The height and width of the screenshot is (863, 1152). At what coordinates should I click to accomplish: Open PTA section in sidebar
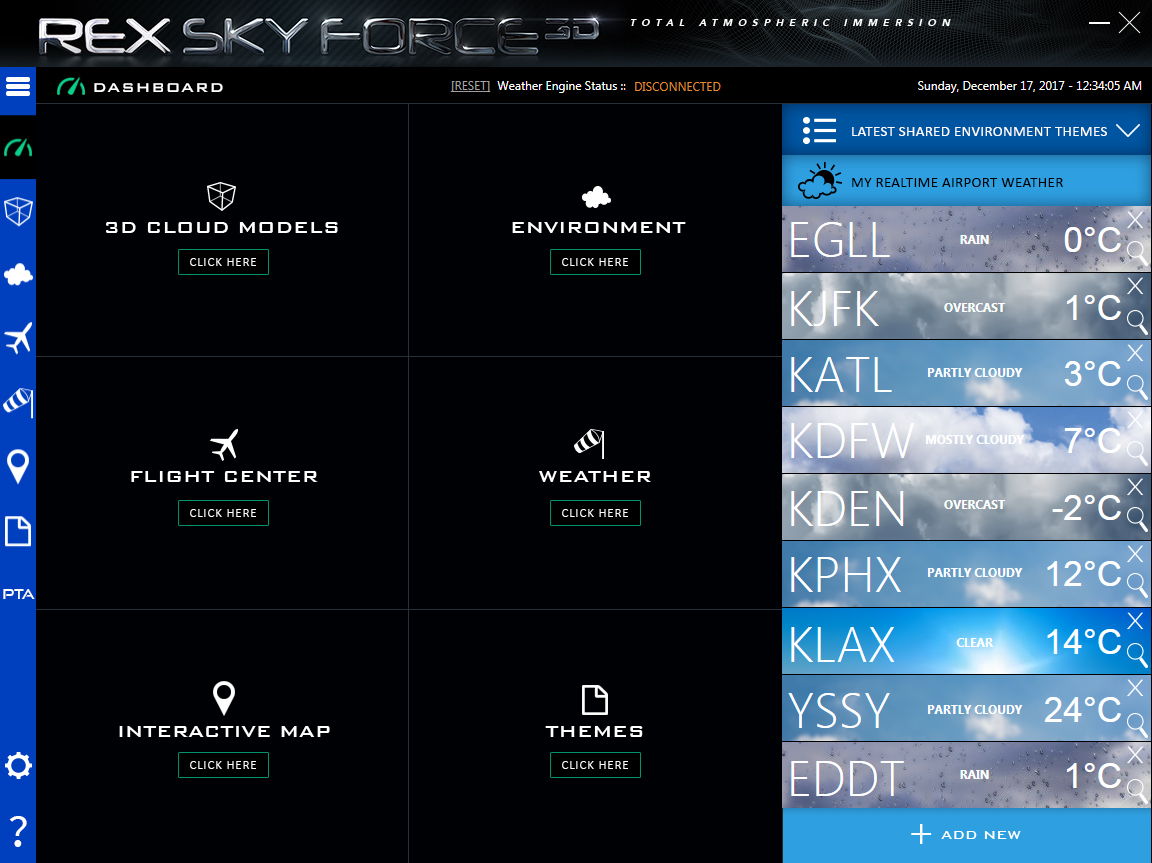point(18,593)
